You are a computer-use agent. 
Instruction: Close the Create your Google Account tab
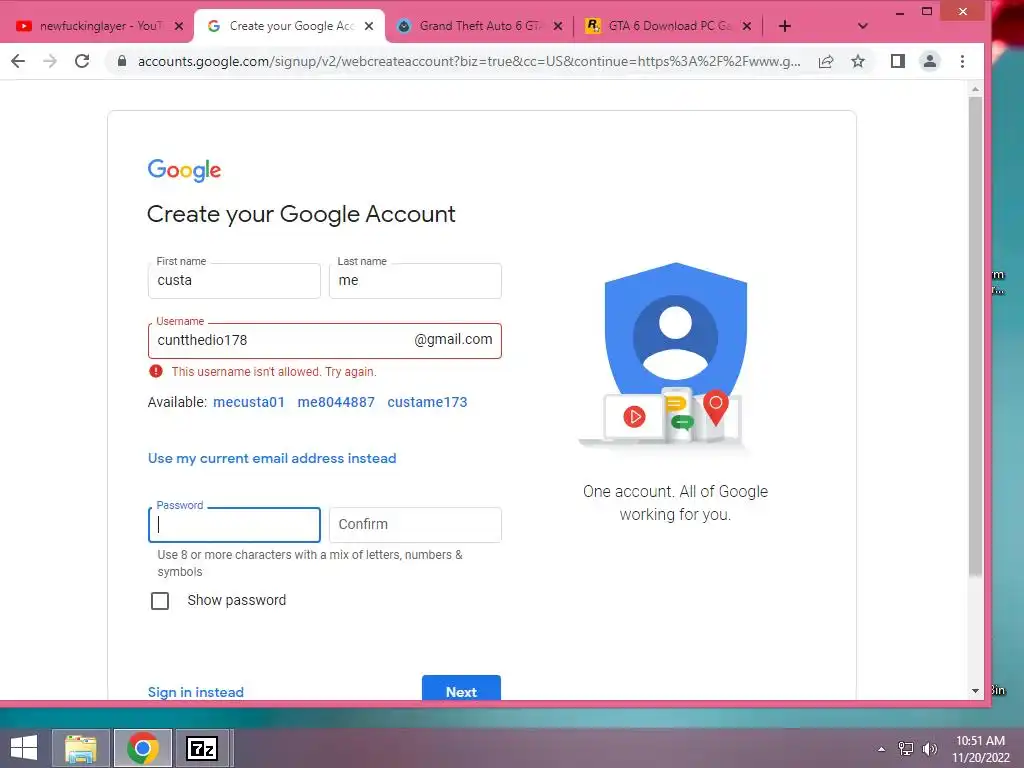pyautogui.click(x=369, y=26)
